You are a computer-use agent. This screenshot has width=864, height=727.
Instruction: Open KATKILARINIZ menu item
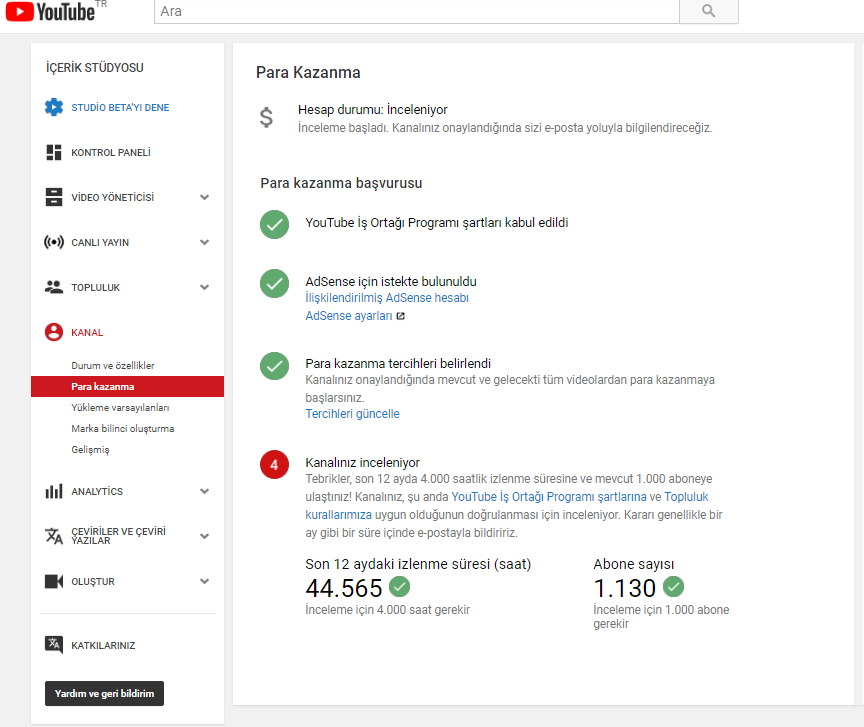point(103,645)
